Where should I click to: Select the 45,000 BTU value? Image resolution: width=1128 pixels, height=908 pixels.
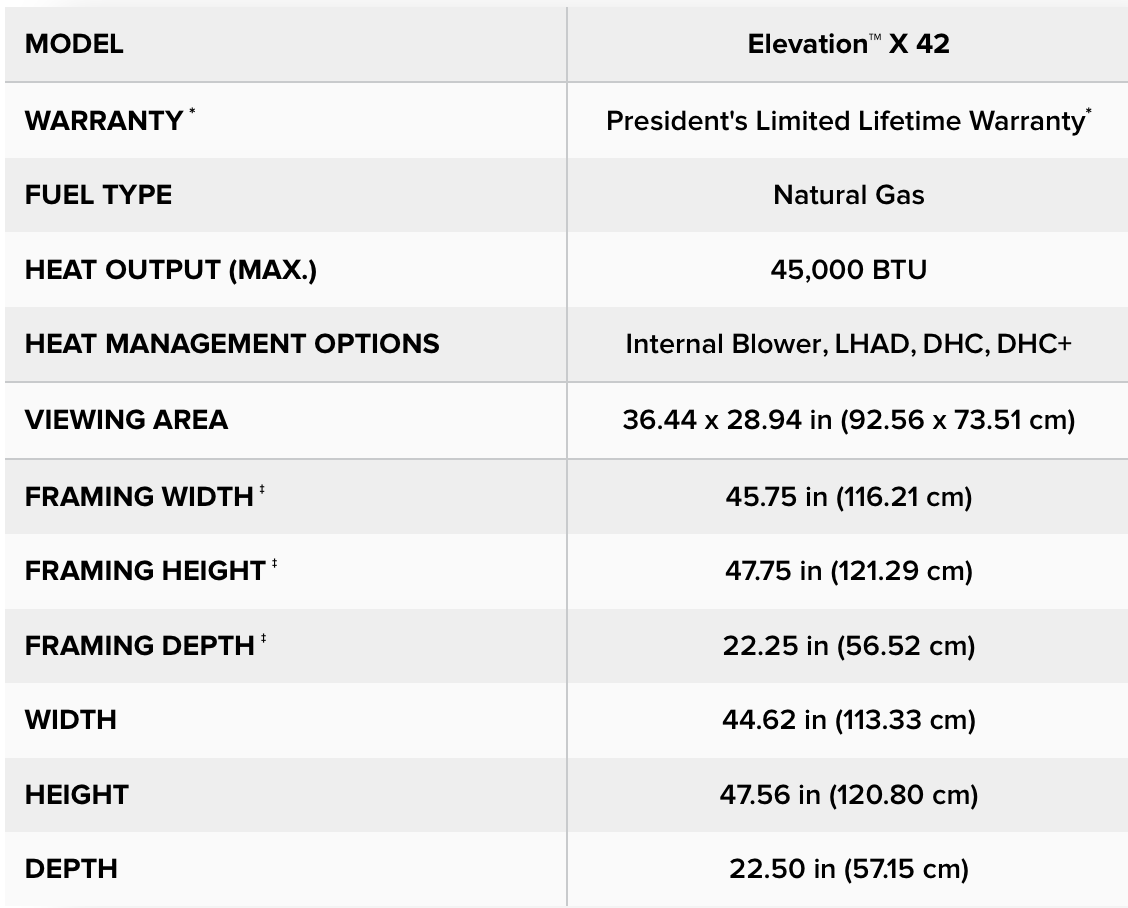(x=848, y=270)
